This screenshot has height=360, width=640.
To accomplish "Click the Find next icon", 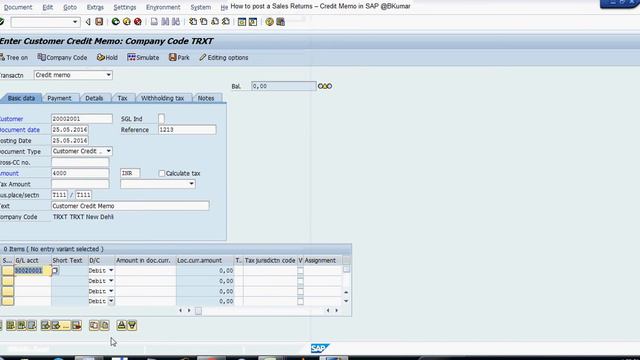I will click(x=176, y=22).
